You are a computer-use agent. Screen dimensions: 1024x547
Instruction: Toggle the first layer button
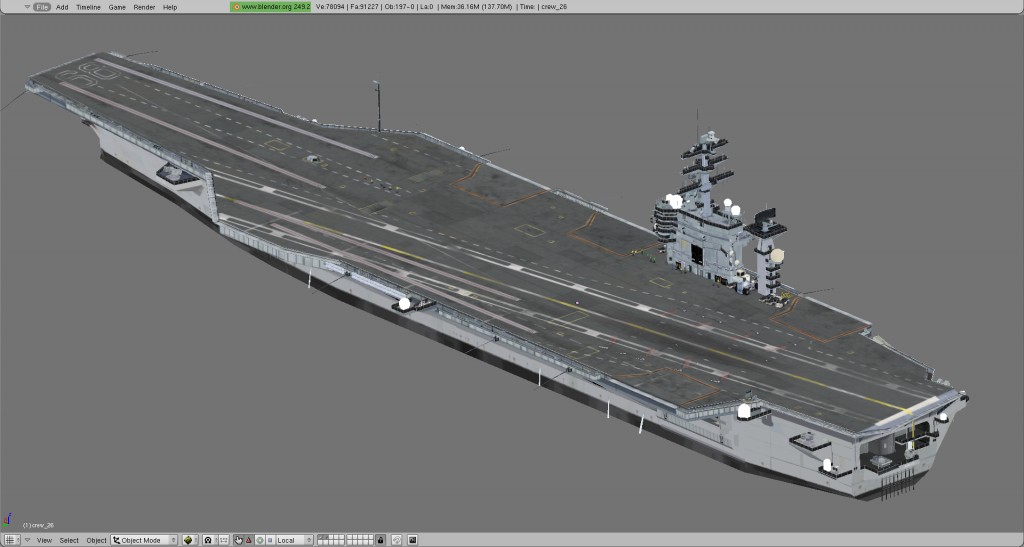pos(320,537)
